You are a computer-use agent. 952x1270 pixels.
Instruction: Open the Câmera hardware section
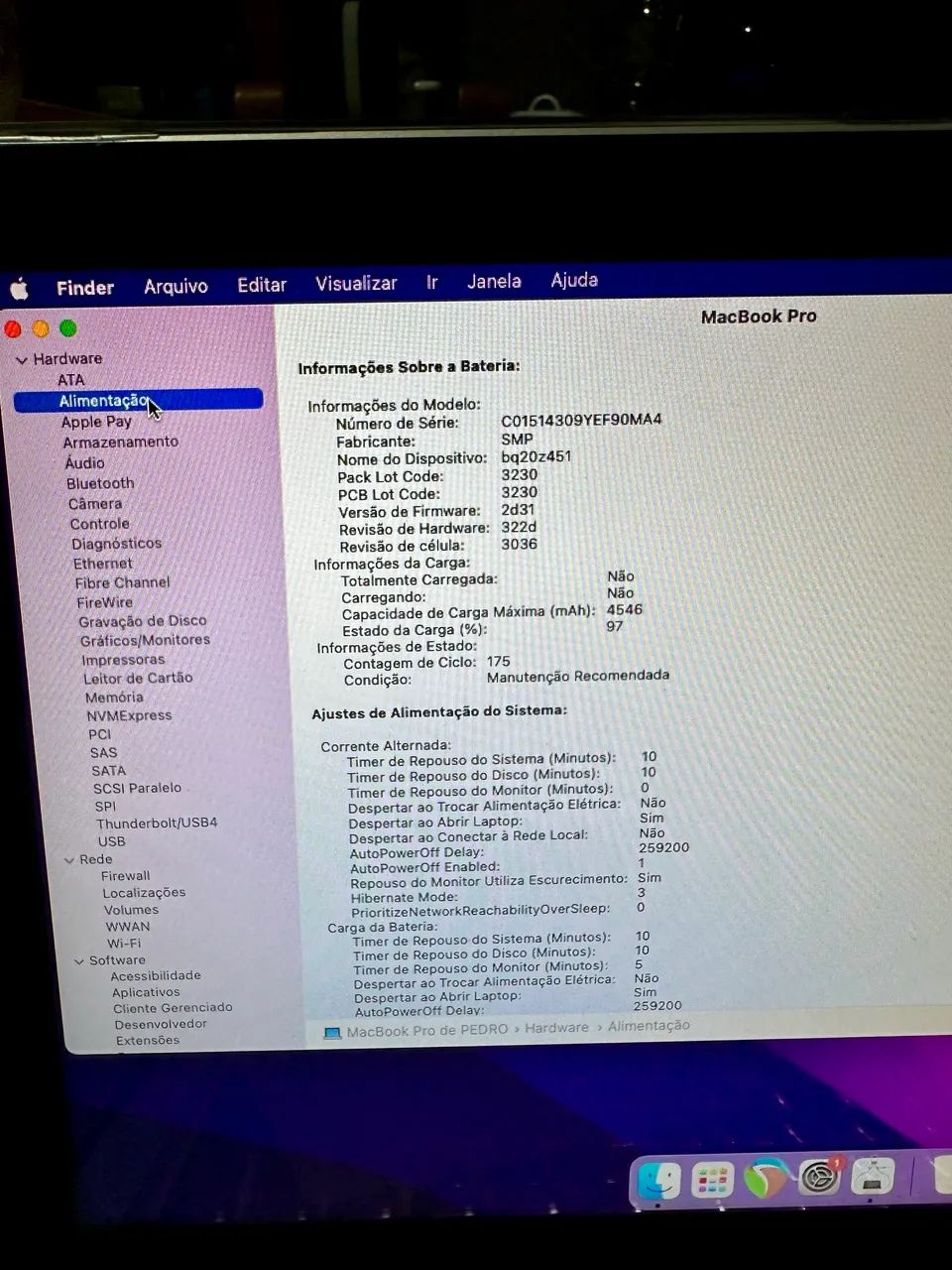[94, 503]
